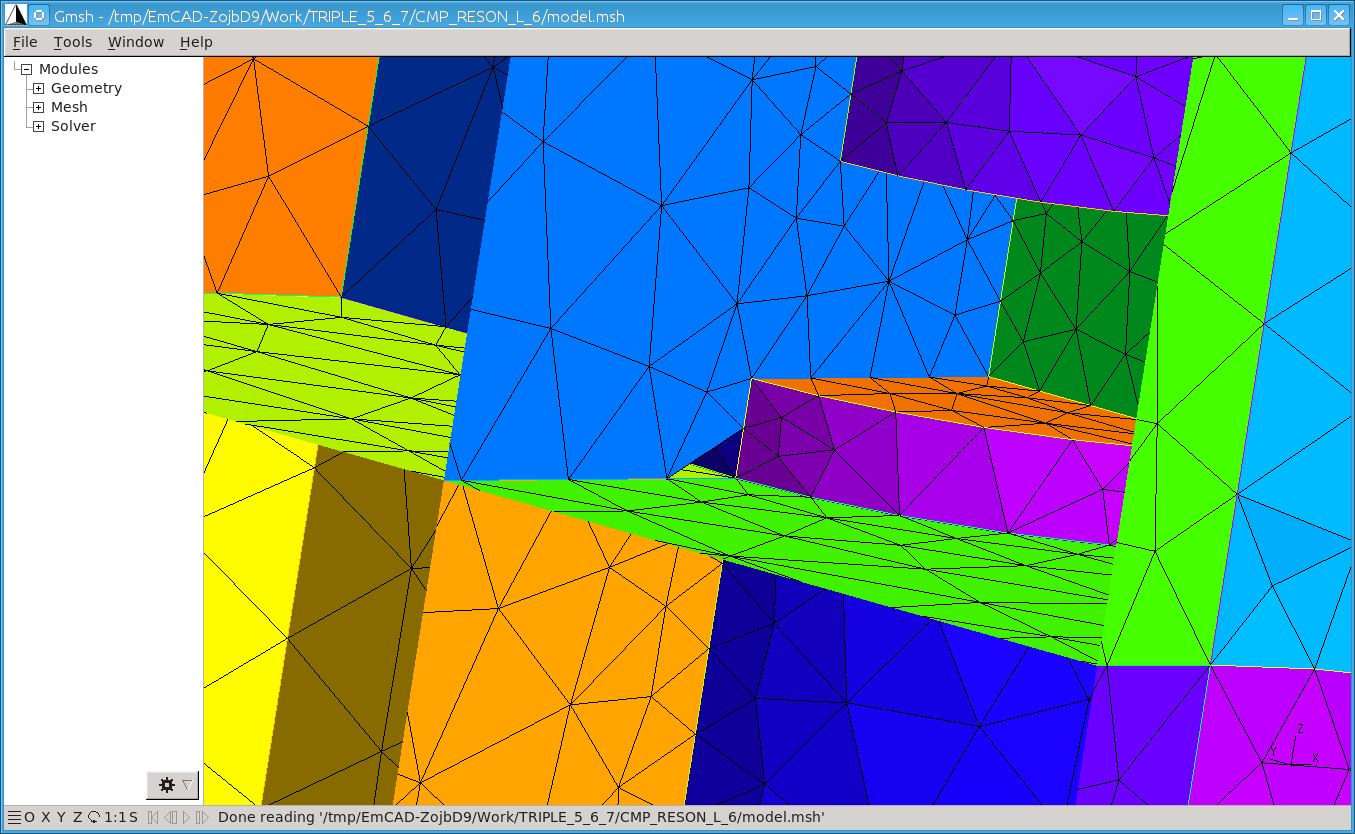Click the rotate view icon in status bar
The width and height of the screenshot is (1355, 834).
(x=94, y=817)
